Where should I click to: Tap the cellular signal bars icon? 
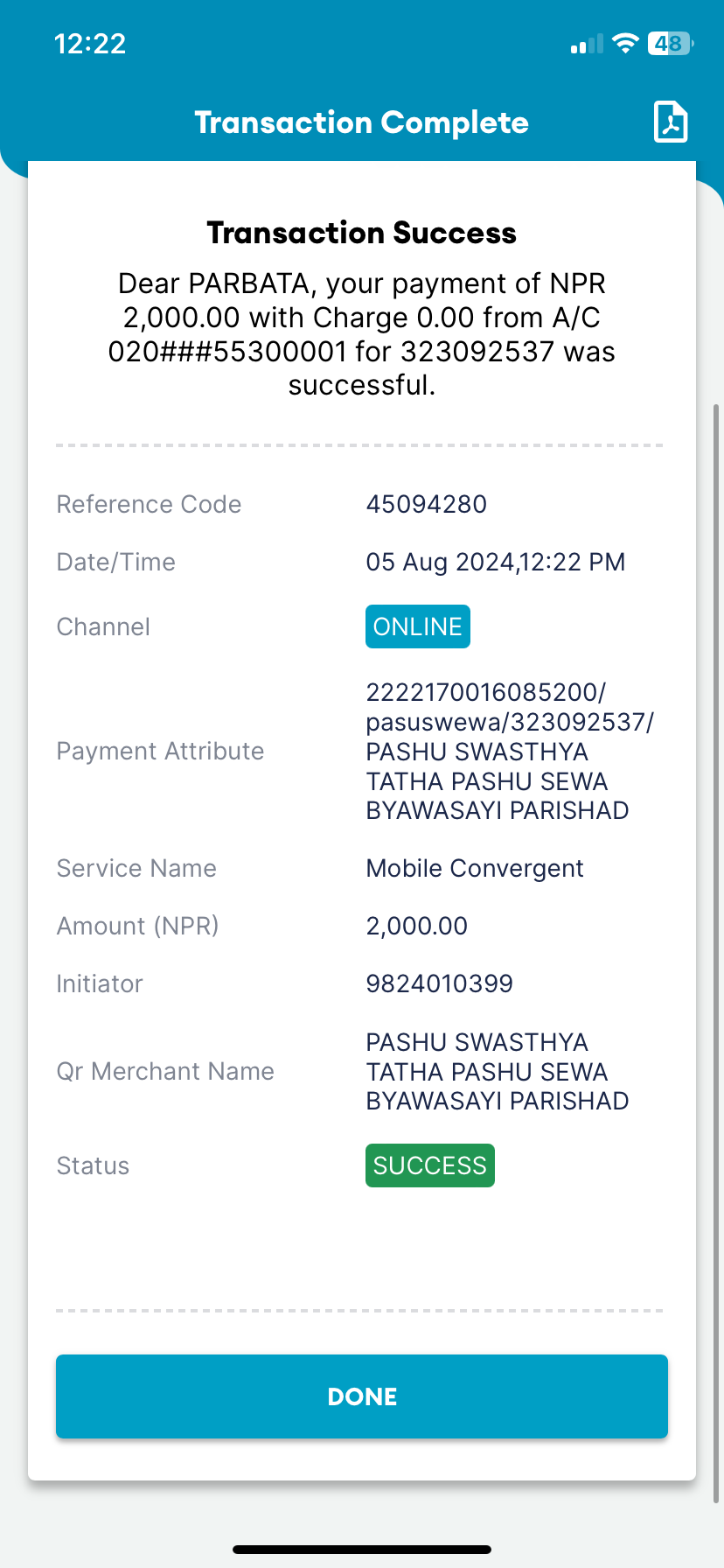[587, 44]
